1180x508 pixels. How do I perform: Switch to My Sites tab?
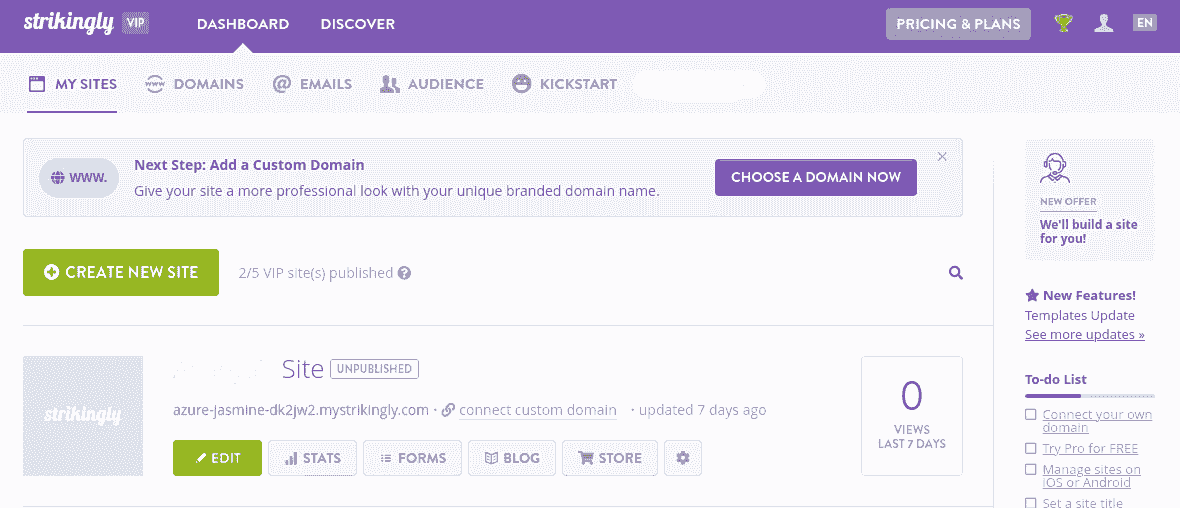pos(72,84)
